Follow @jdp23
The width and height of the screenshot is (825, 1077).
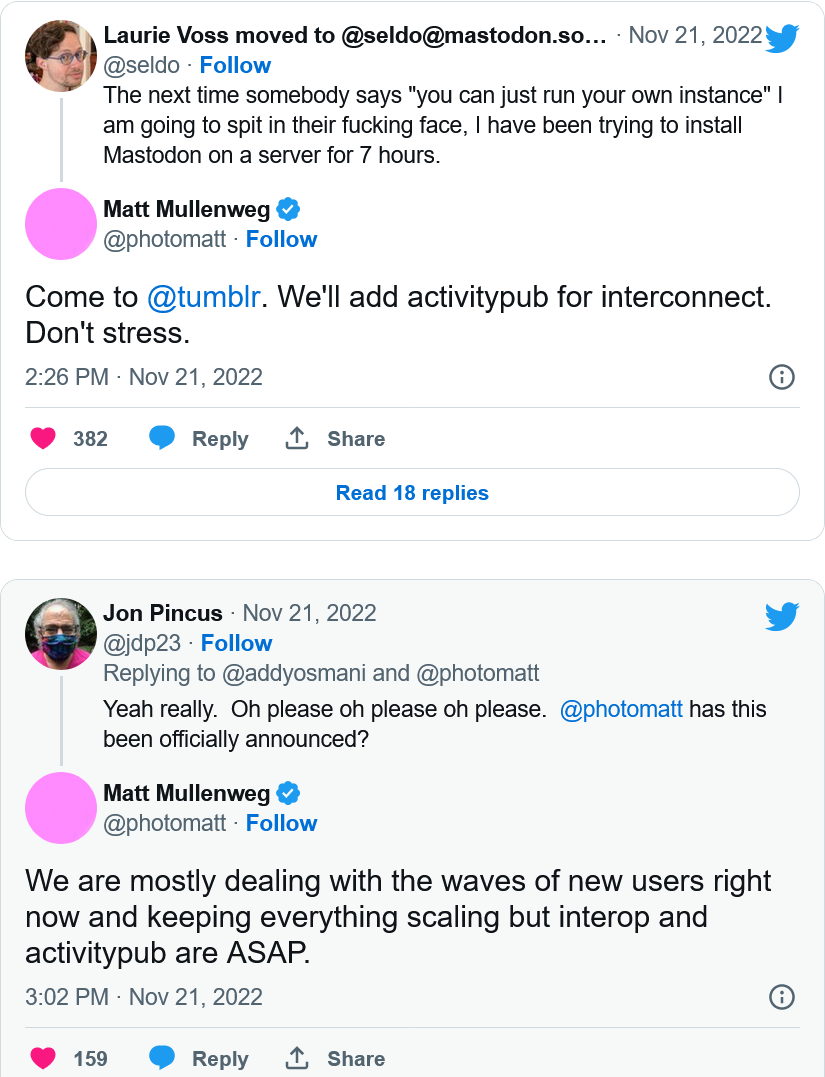tap(236, 644)
